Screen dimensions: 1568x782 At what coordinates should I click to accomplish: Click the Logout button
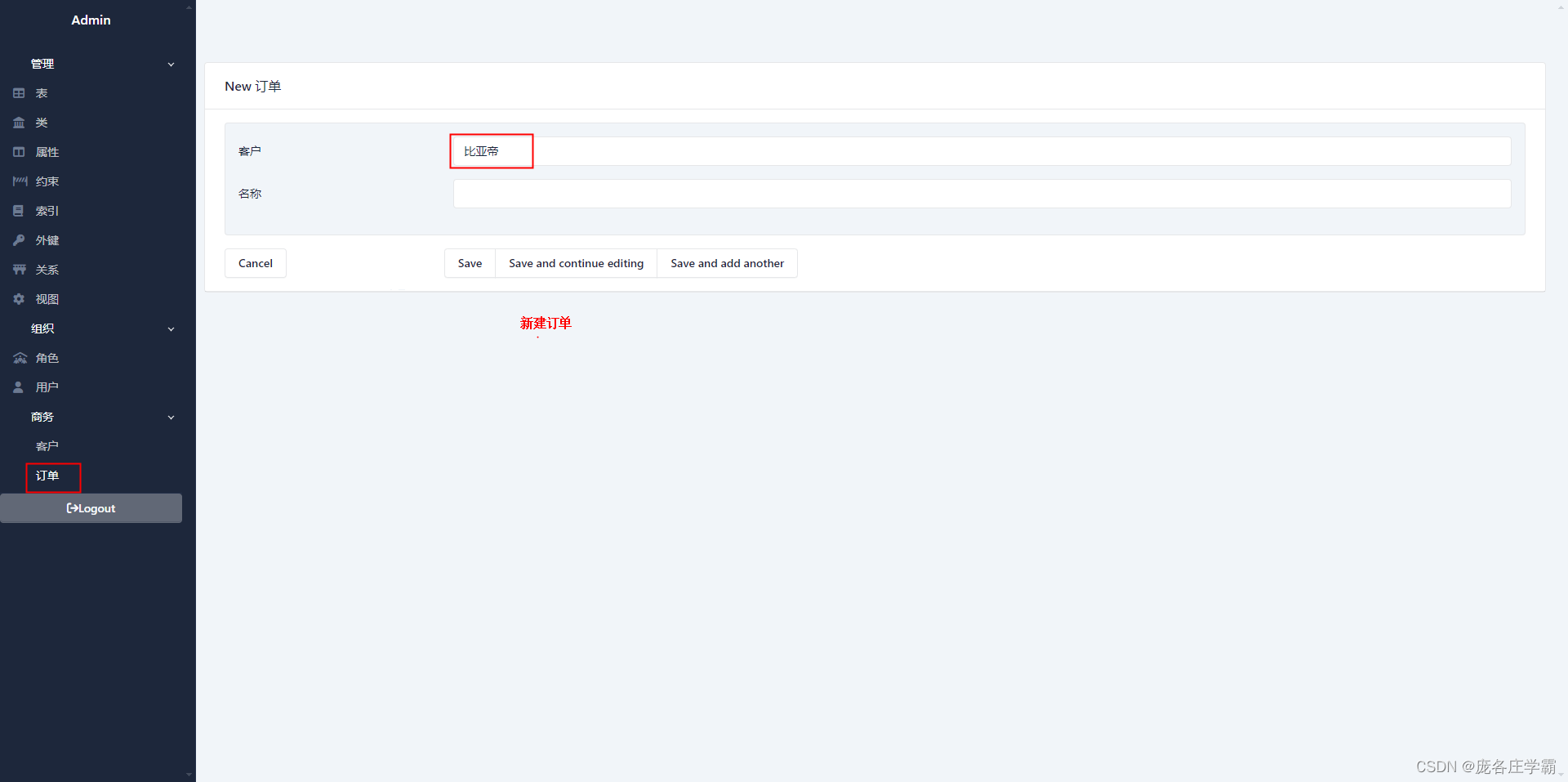pos(91,508)
